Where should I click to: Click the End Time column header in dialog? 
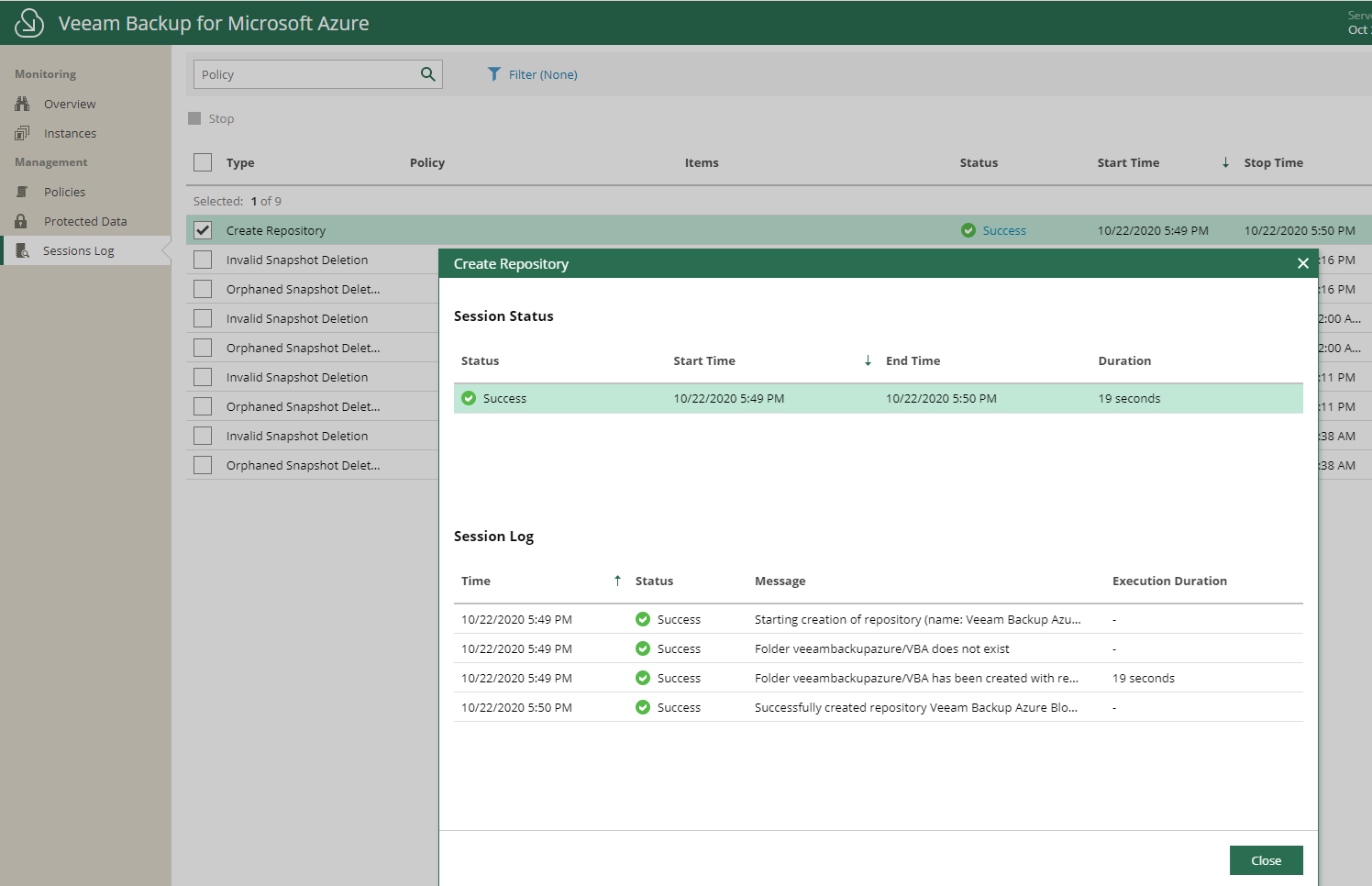(913, 360)
